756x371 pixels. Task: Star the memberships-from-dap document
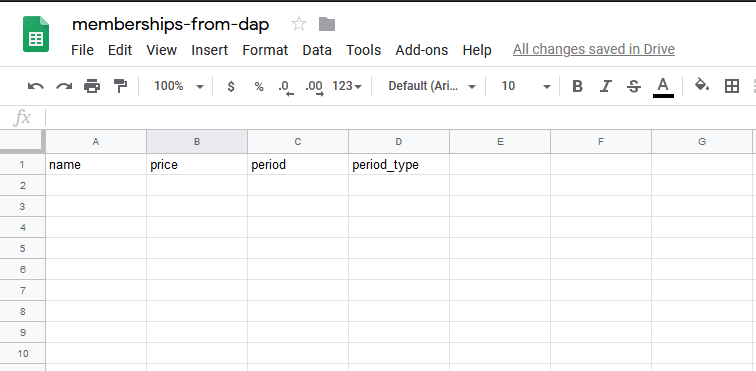[x=299, y=24]
